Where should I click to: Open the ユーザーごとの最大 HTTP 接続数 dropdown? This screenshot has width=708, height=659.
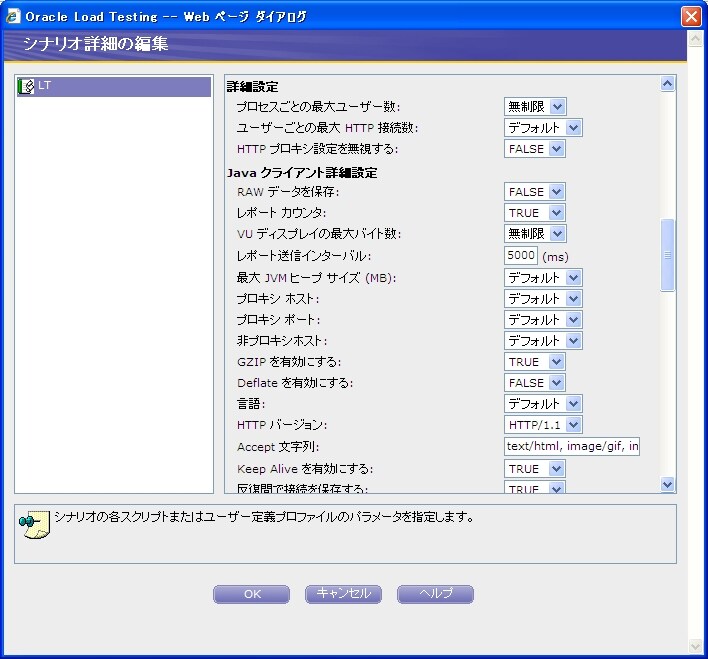pyautogui.click(x=543, y=128)
